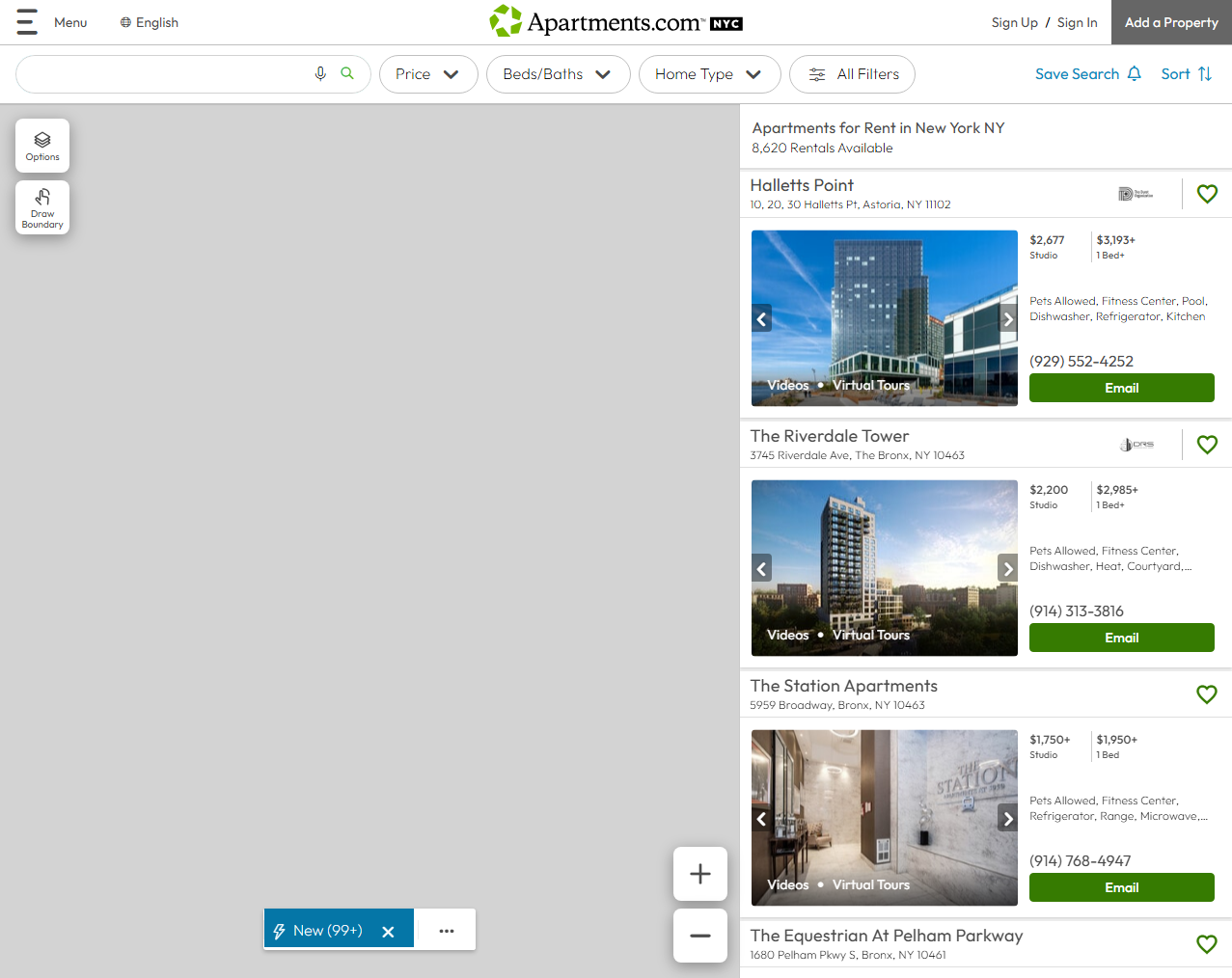Click the voice search microphone icon
The width and height of the screenshot is (1232, 978).
(320, 73)
